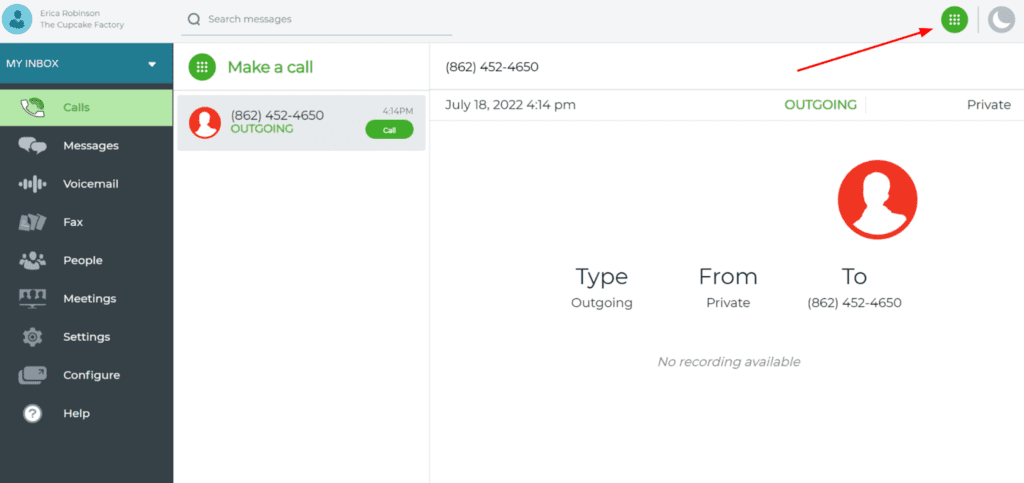The width and height of the screenshot is (1024, 483).
Task: Click Erica Robinson's profile avatar
Action: pos(17,18)
